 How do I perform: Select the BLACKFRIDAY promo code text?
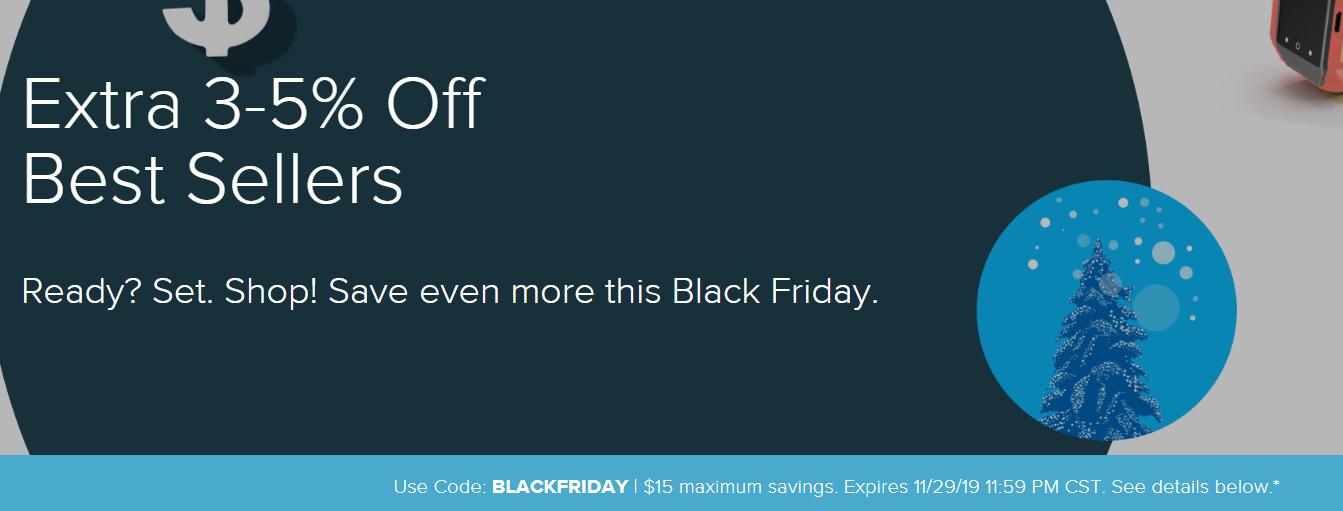pos(560,487)
